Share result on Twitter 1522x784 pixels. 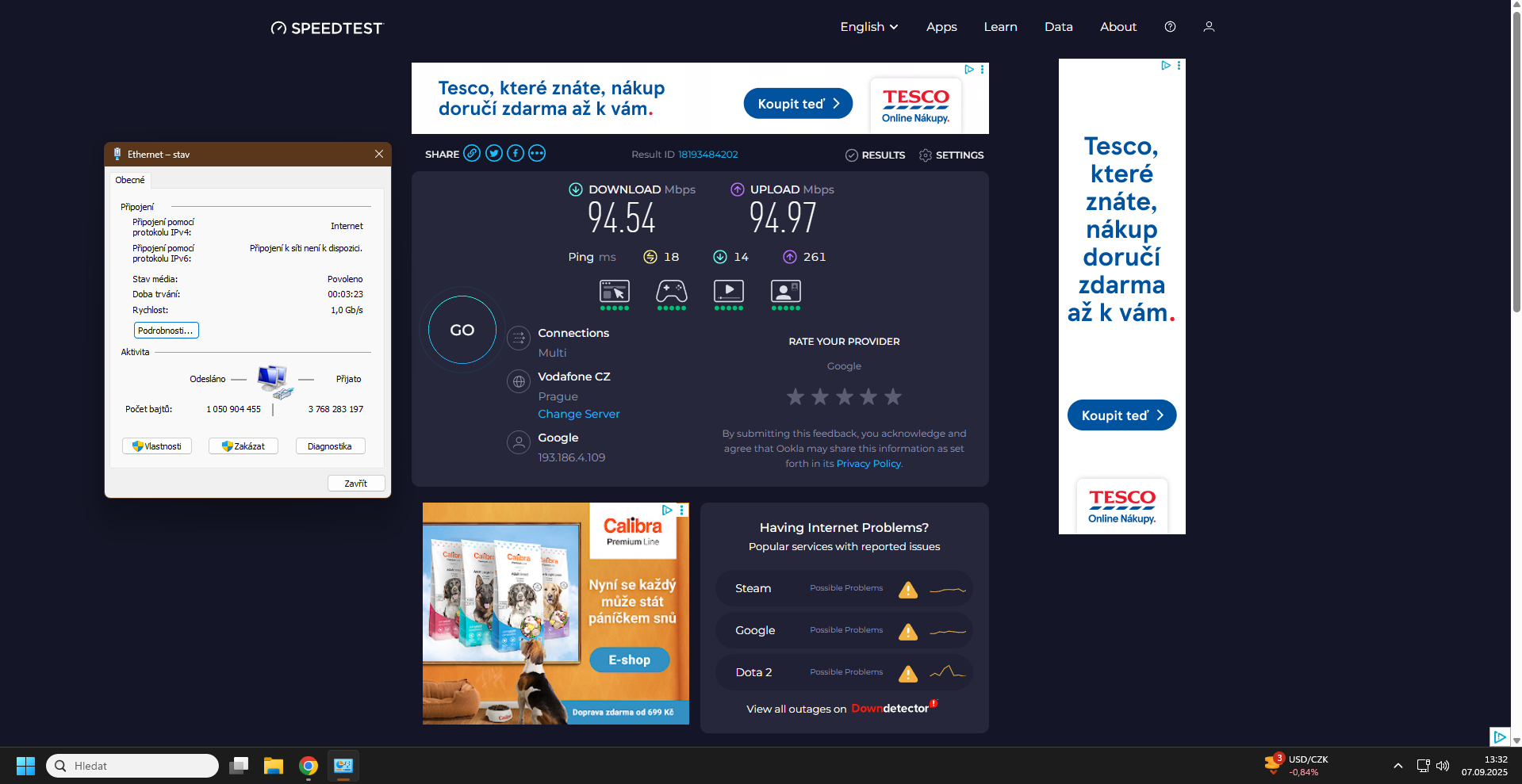[x=494, y=153]
